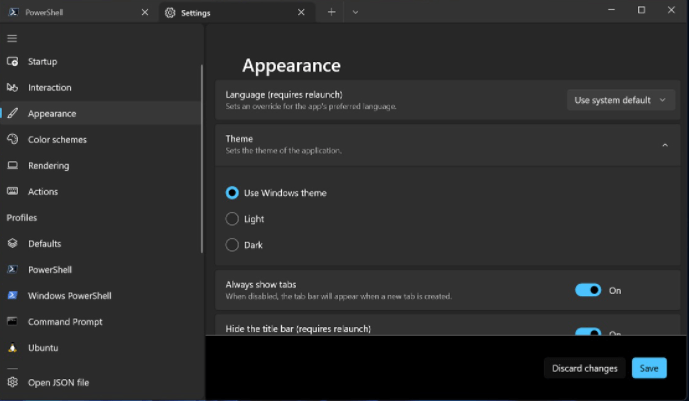Click the Settings tab gear icon
Image resolution: width=691 pixels, height=401 pixels.
click(x=170, y=13)
